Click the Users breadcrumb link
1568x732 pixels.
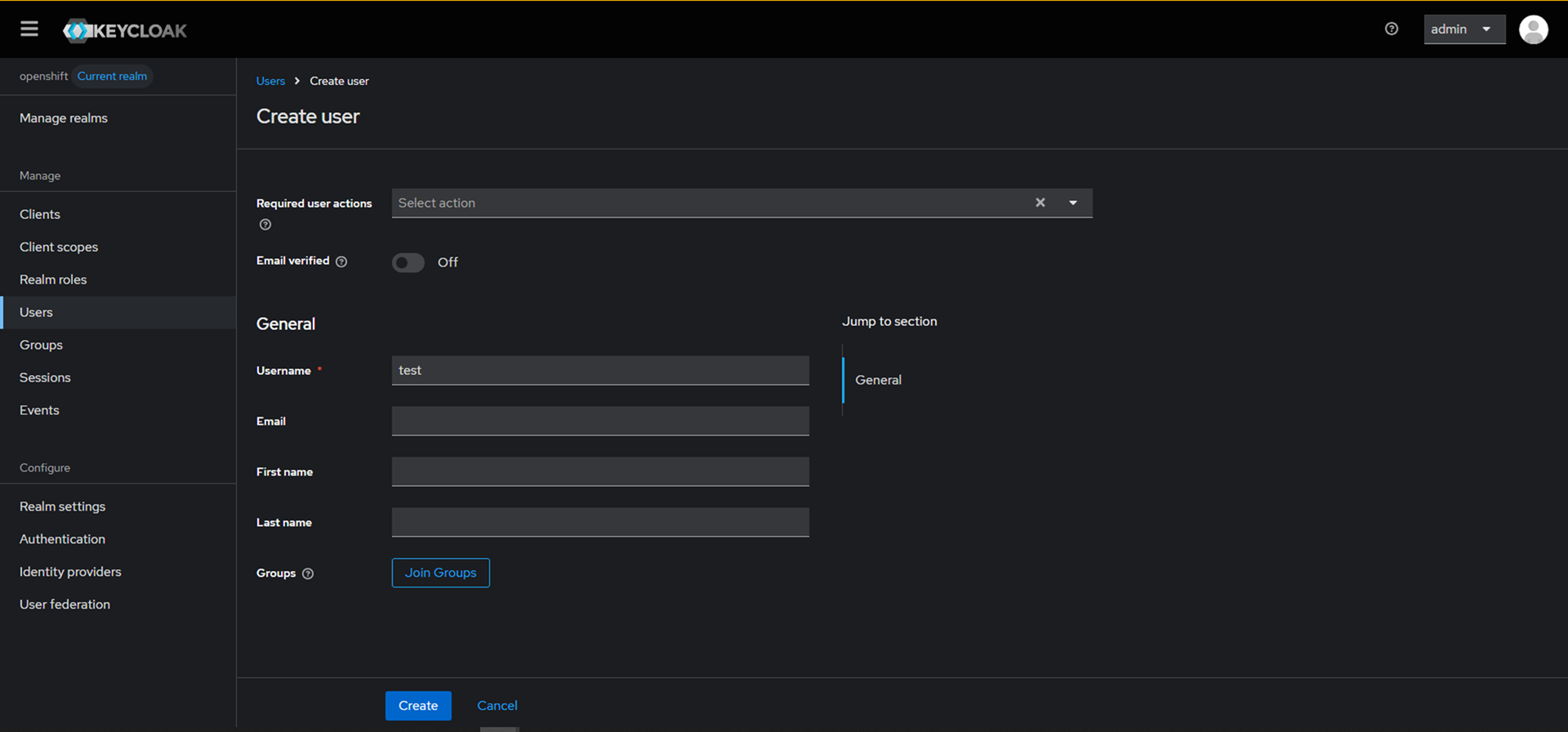[x=270, y=81]
